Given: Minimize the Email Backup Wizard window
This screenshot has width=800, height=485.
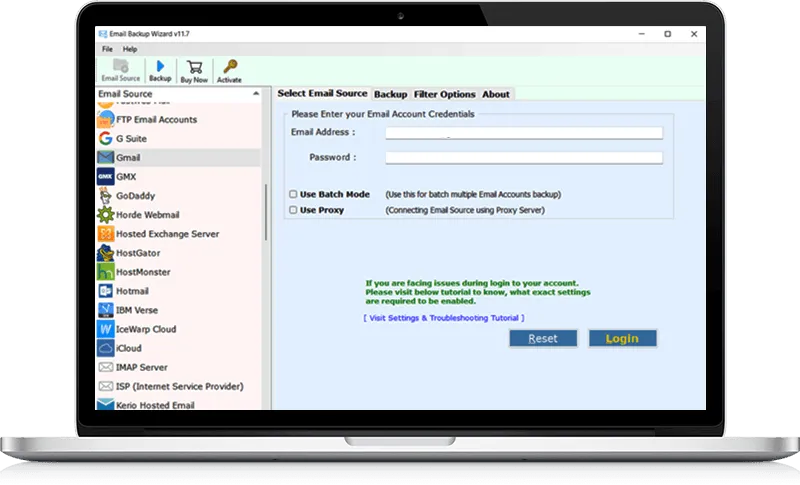Looking at the screenshot, I should 642,34.
